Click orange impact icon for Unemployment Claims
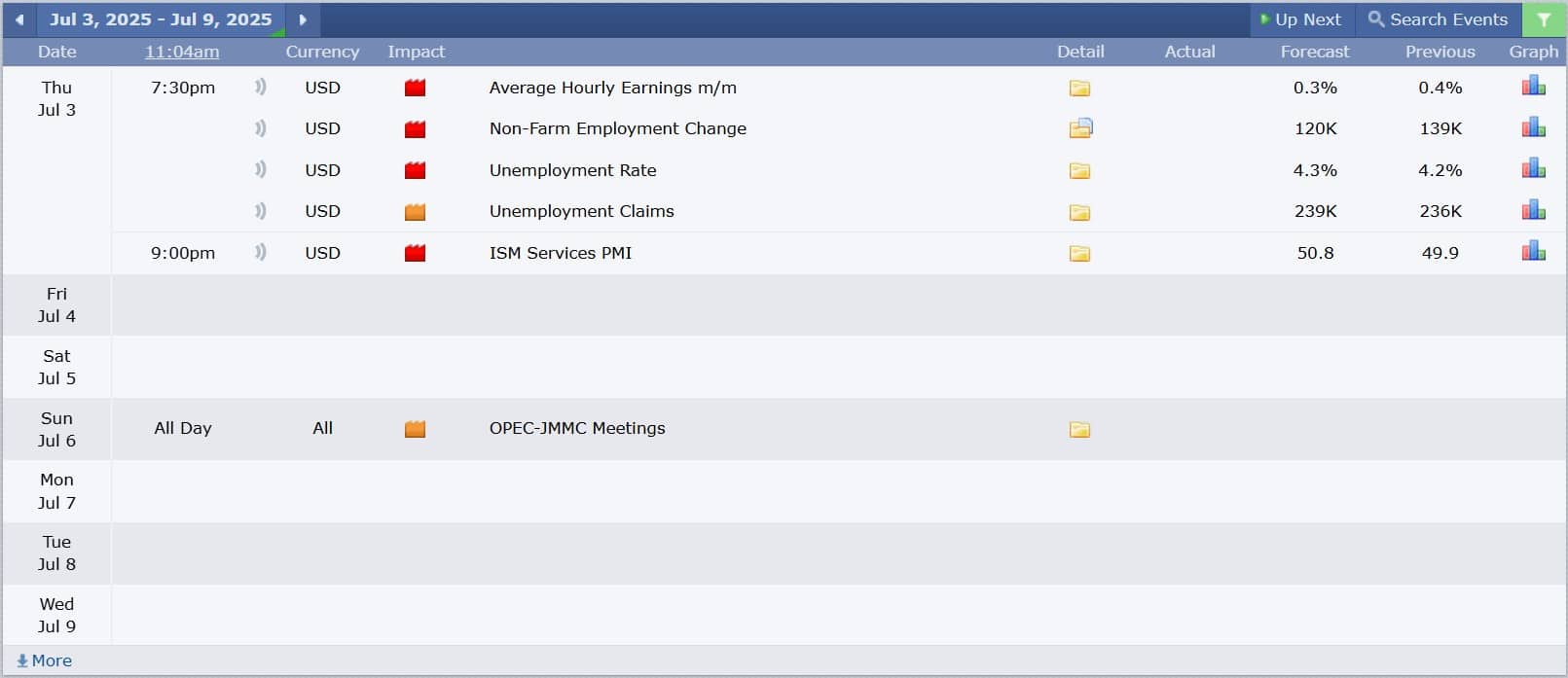1568x678 pixels. pyautogui.click(x=416, y=211)
